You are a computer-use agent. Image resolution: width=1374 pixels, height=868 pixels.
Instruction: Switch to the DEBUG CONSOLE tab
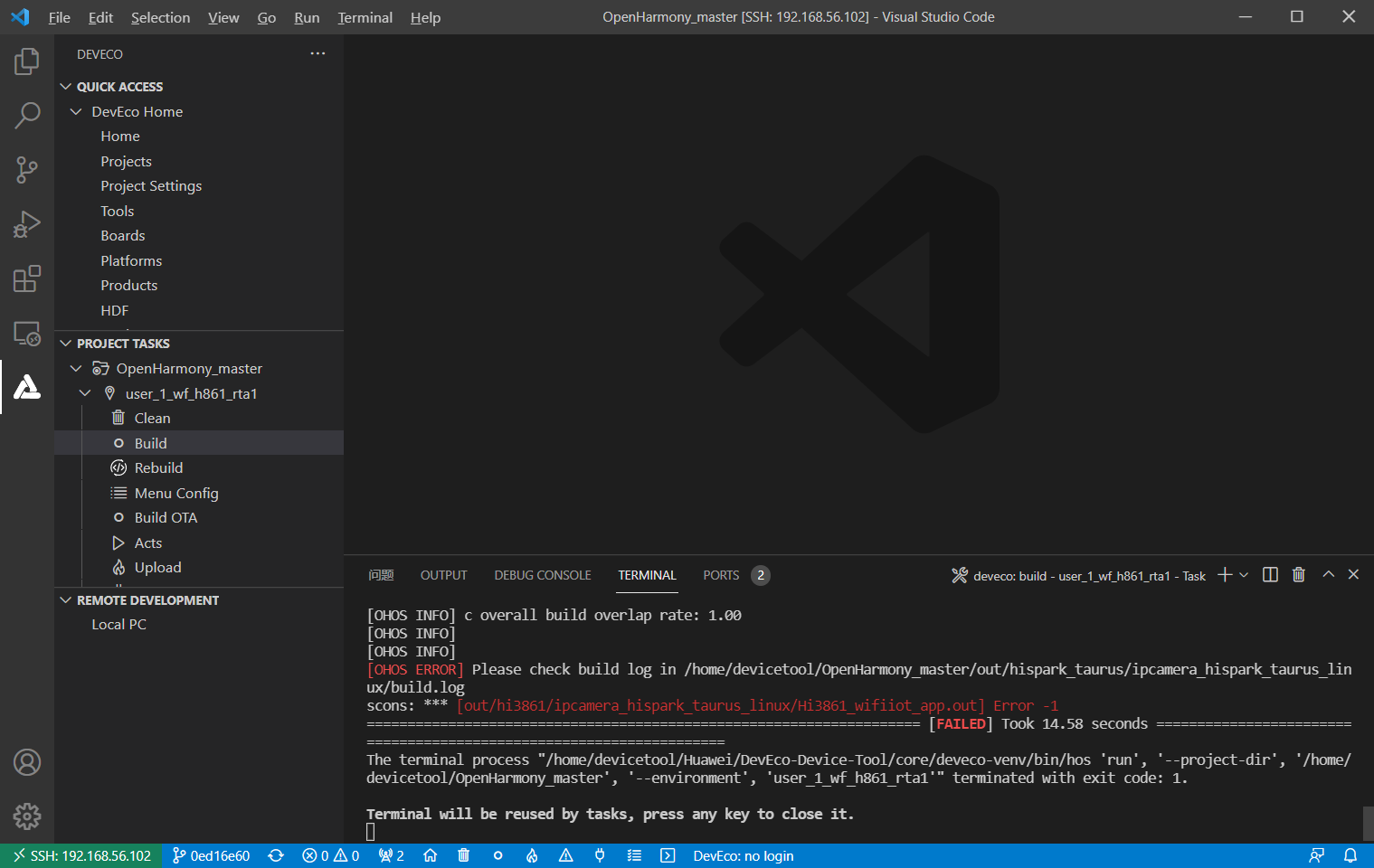point(543,575)
